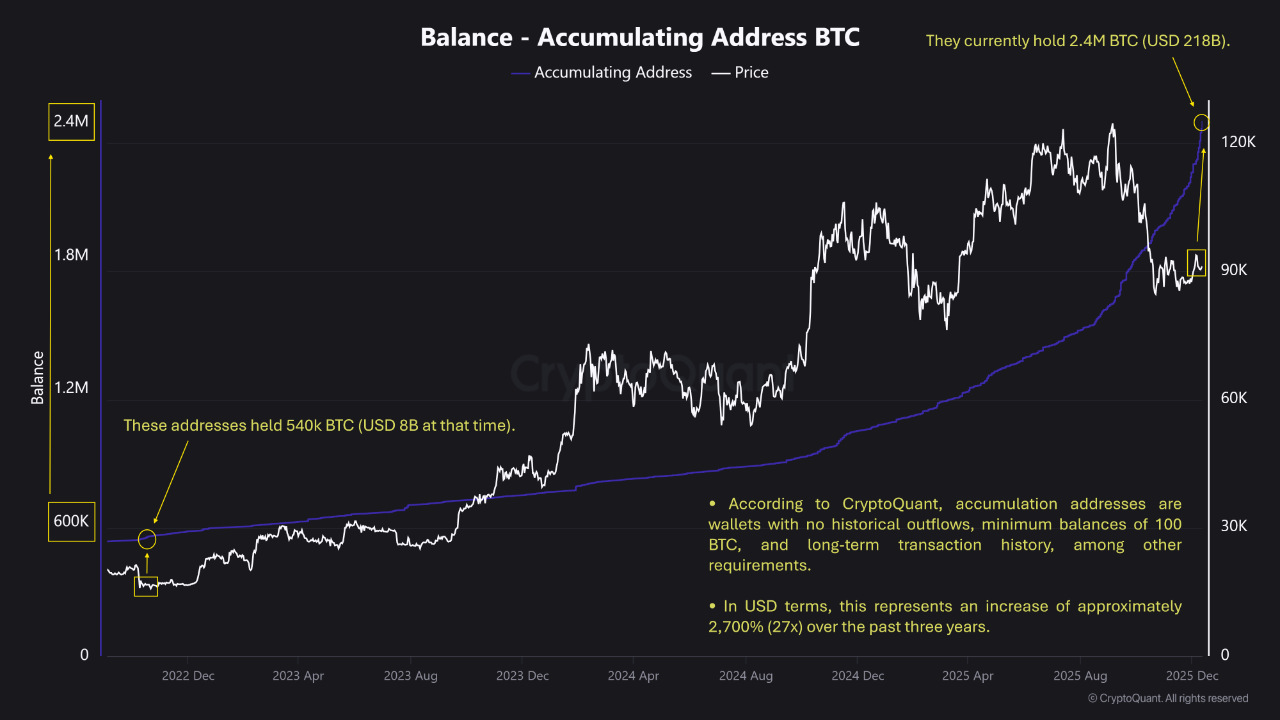Select the 2024 Apr date on the x-axis
The height and width of the screenshot is (720, 1280).
[635, 676]
